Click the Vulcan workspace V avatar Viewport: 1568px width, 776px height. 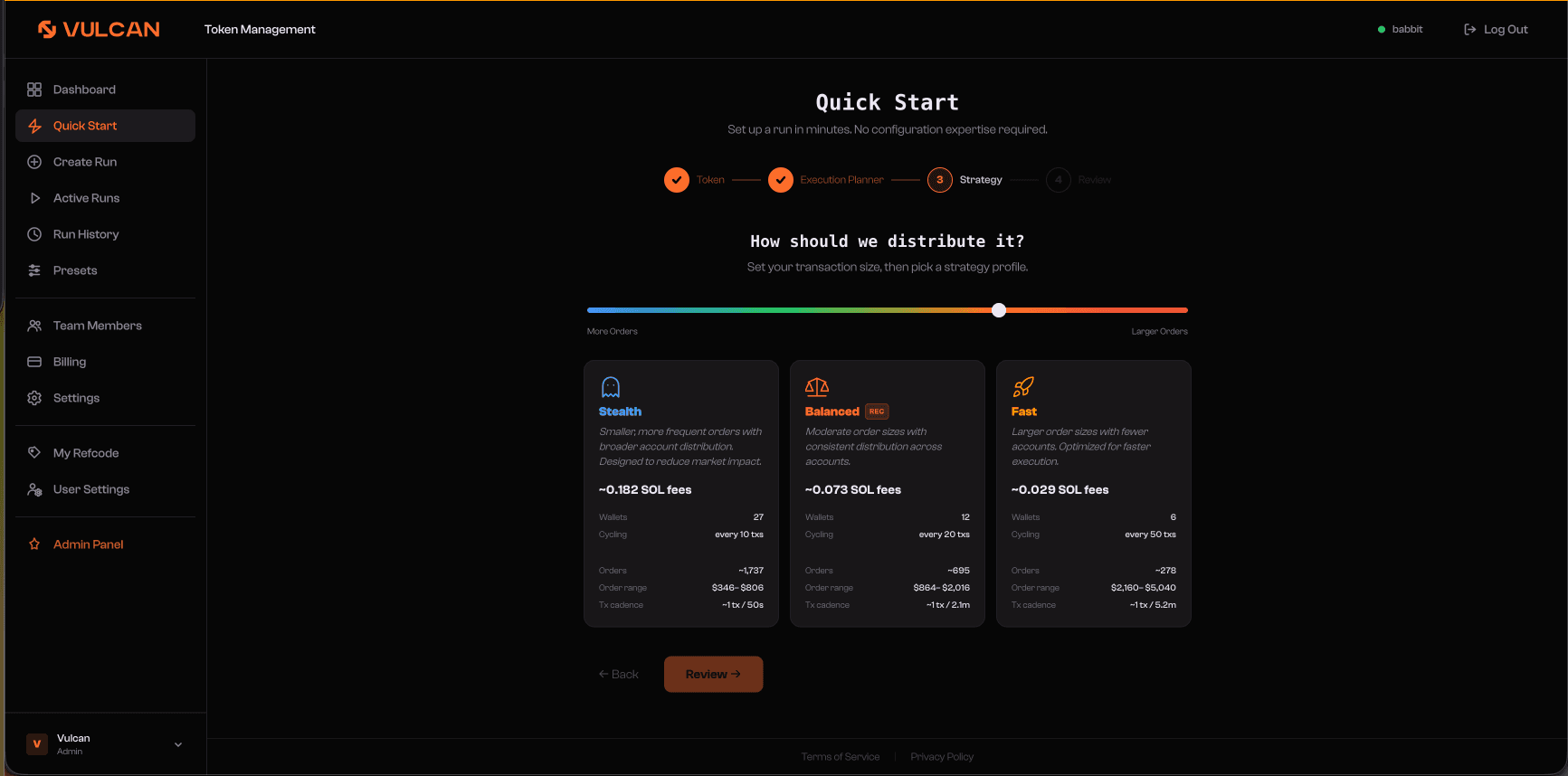click(37, 744)
